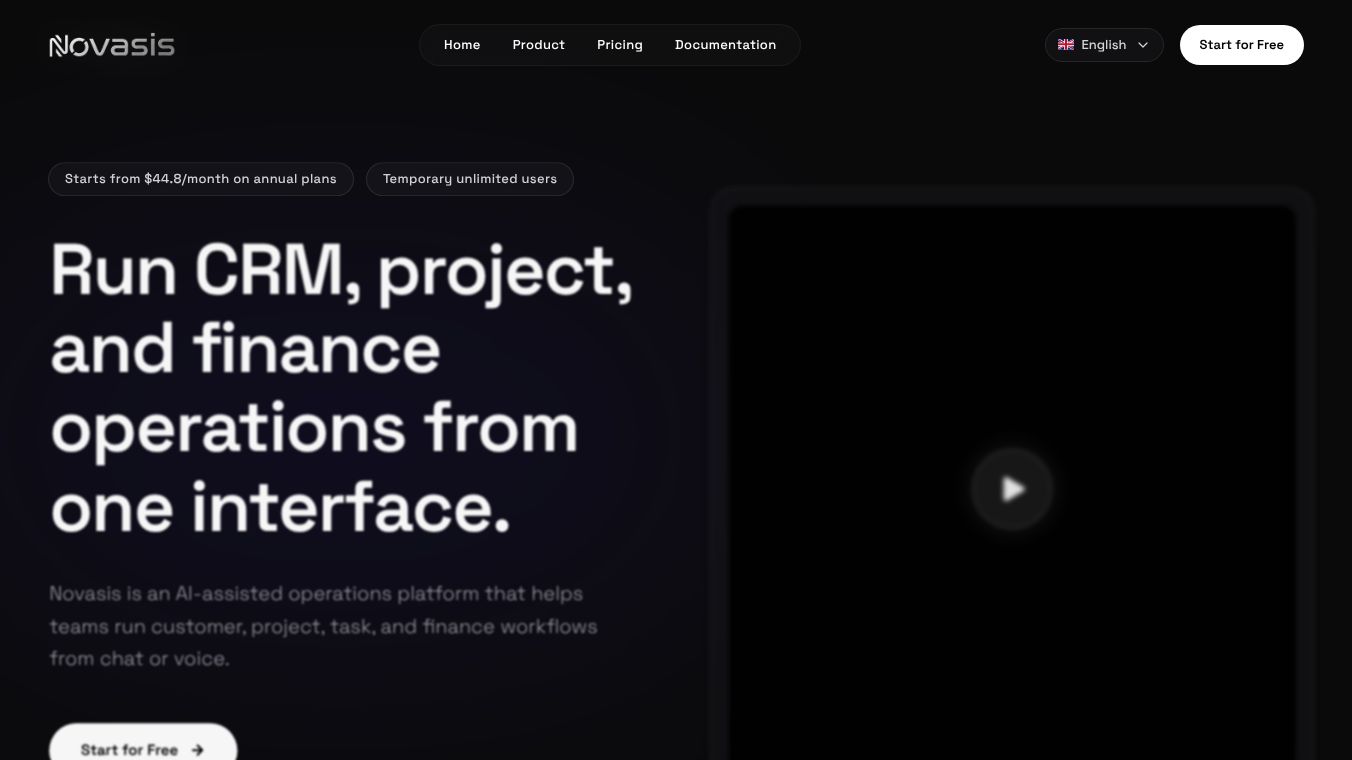The image size is (1352, 760).
Task: Go to the Pricing page
Action: click(620, 45)
